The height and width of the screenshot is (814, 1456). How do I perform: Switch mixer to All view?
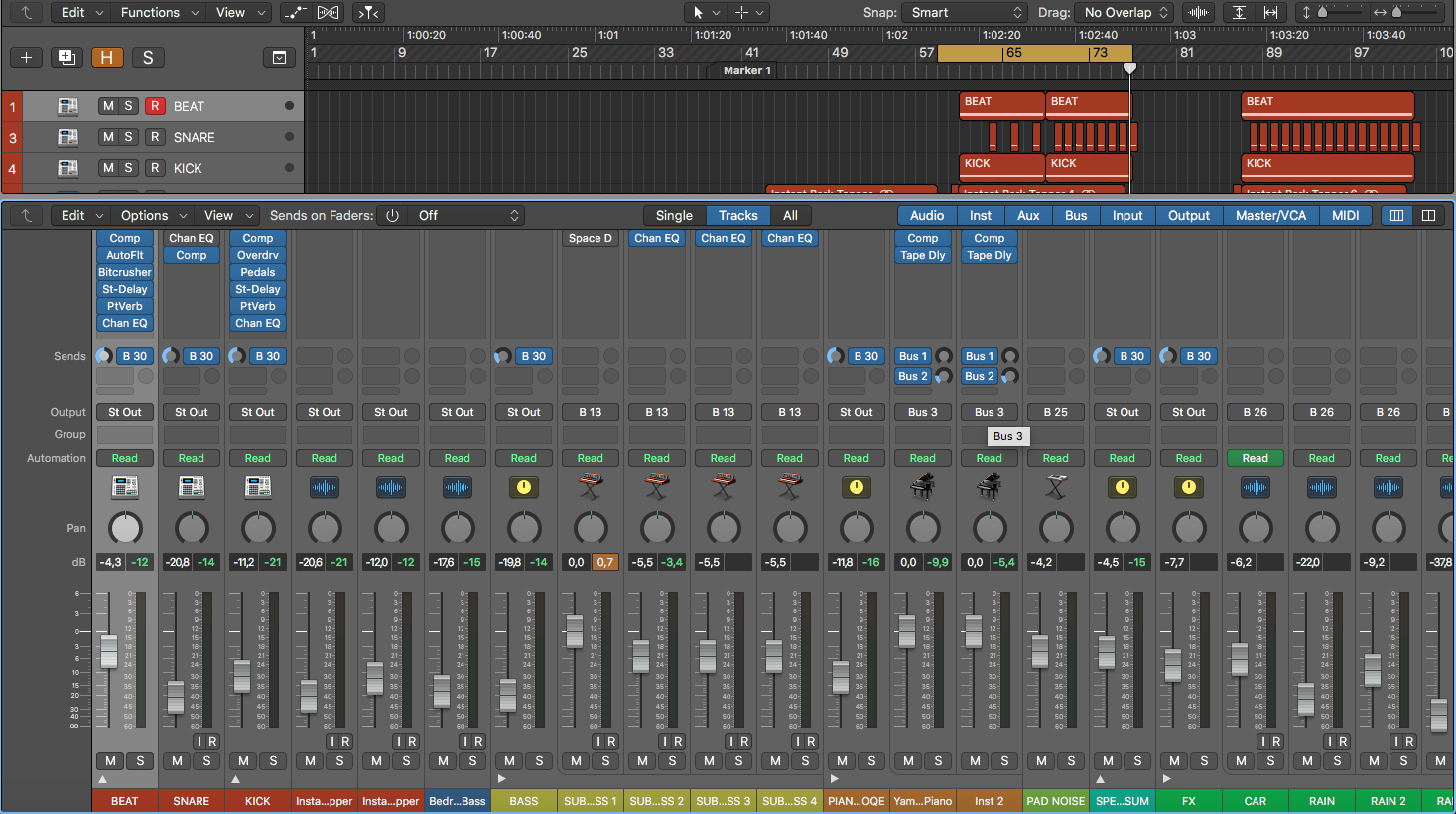(x=790, y=216)
